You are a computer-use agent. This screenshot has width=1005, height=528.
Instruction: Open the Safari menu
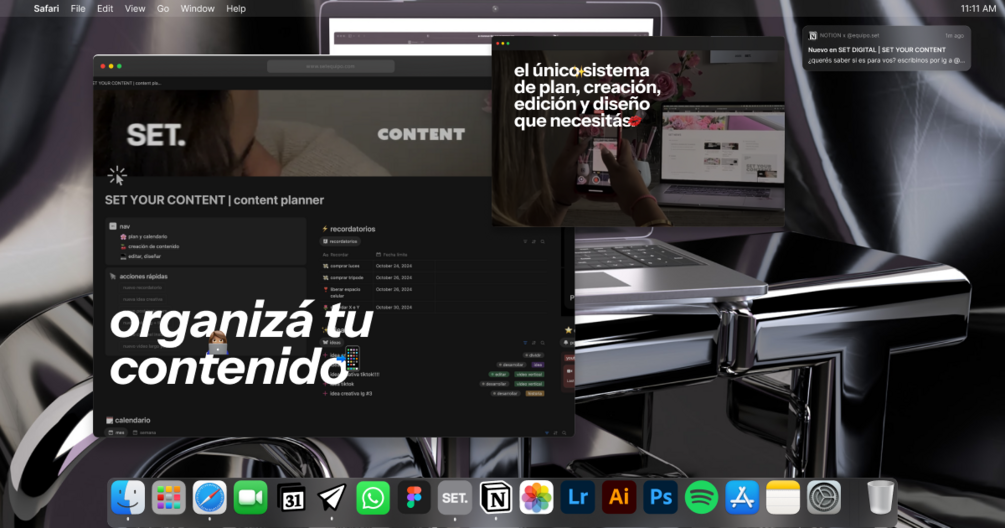(46, 8)
